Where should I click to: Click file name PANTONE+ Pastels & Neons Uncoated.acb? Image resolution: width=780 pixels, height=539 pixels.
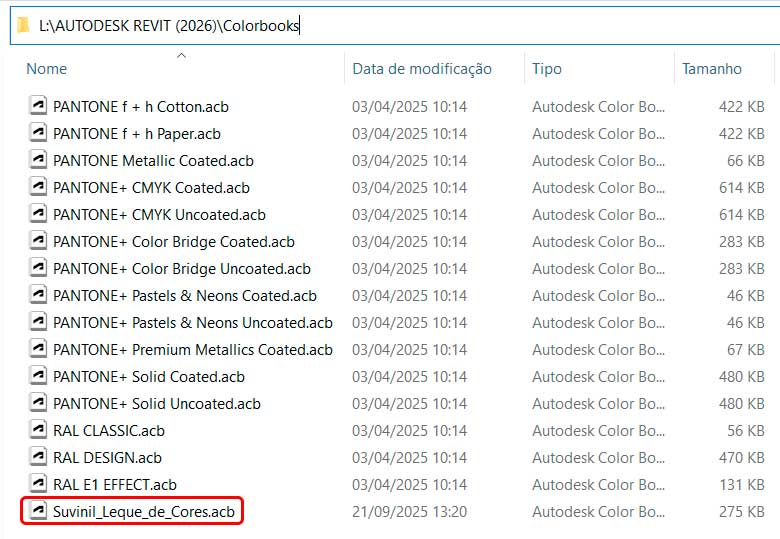click(x=193, y=323)
